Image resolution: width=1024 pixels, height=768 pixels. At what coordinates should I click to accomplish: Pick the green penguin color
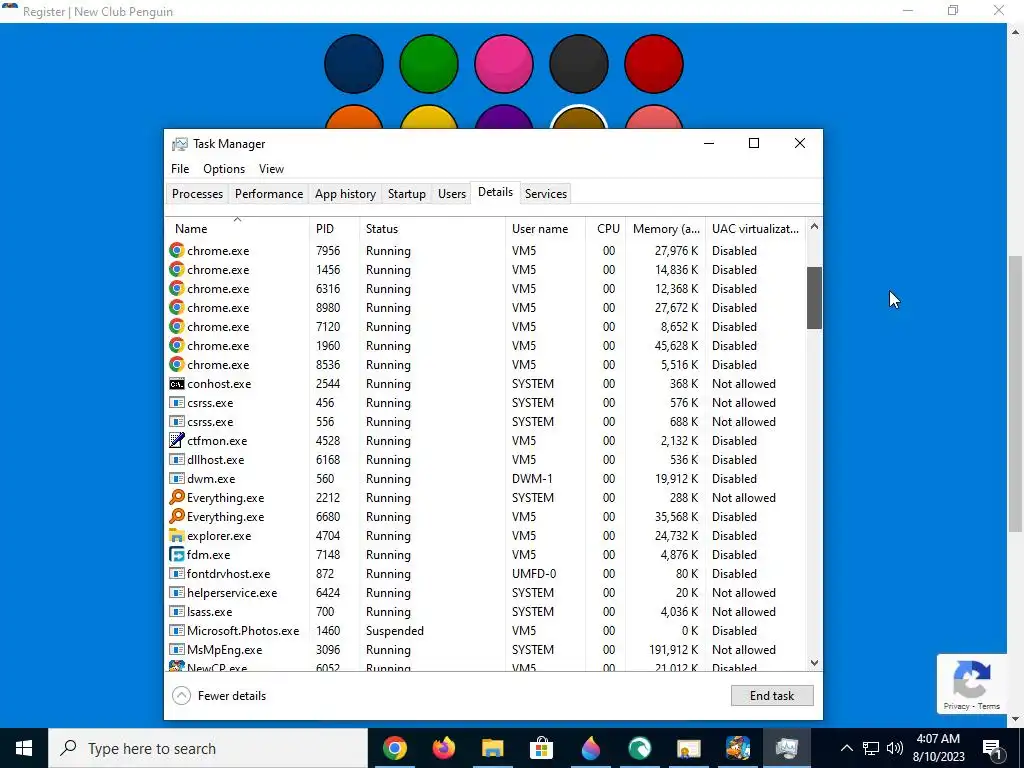point(428,64)
